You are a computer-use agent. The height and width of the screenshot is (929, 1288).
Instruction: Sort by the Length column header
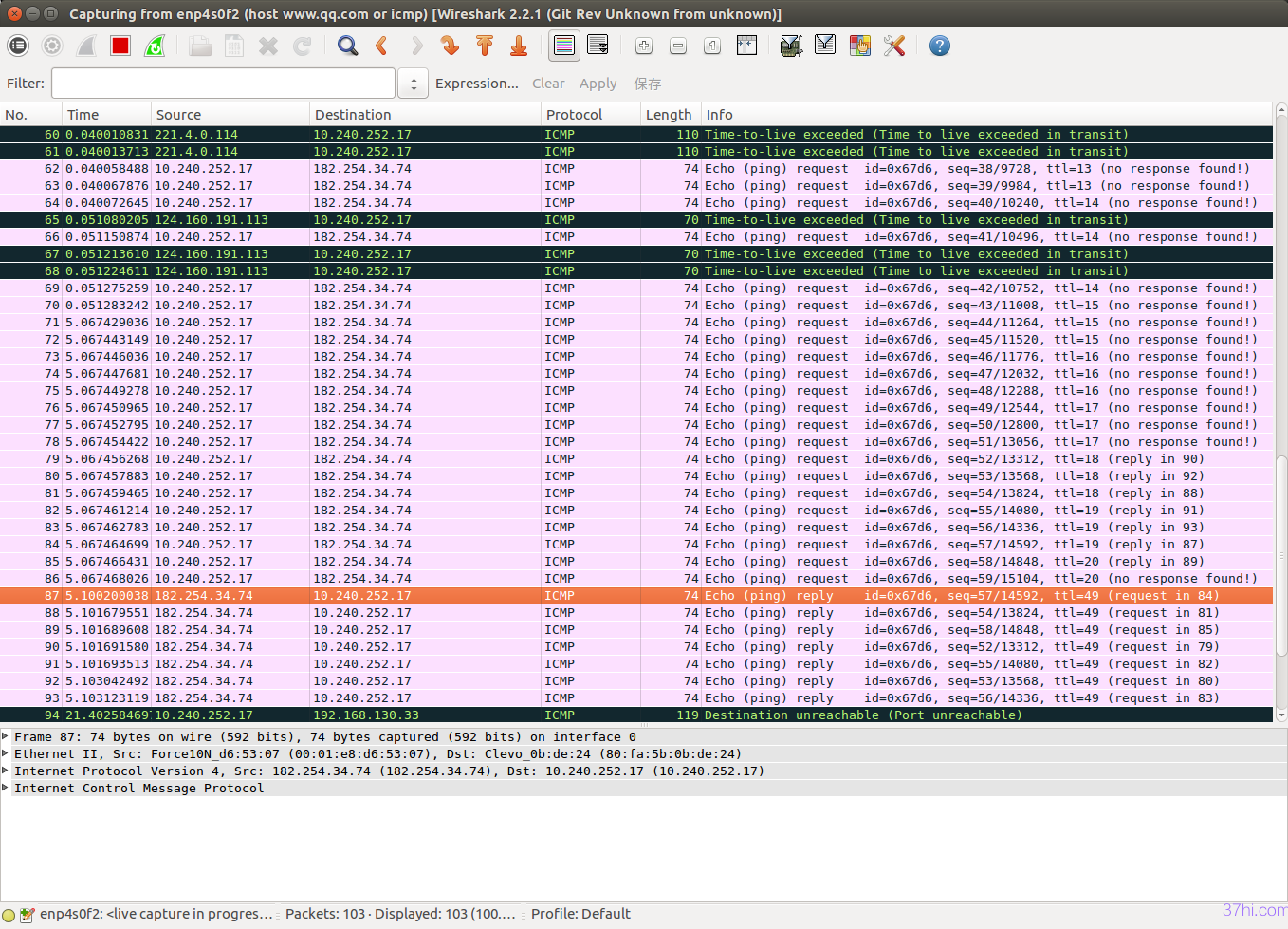[x=672, y=114]
